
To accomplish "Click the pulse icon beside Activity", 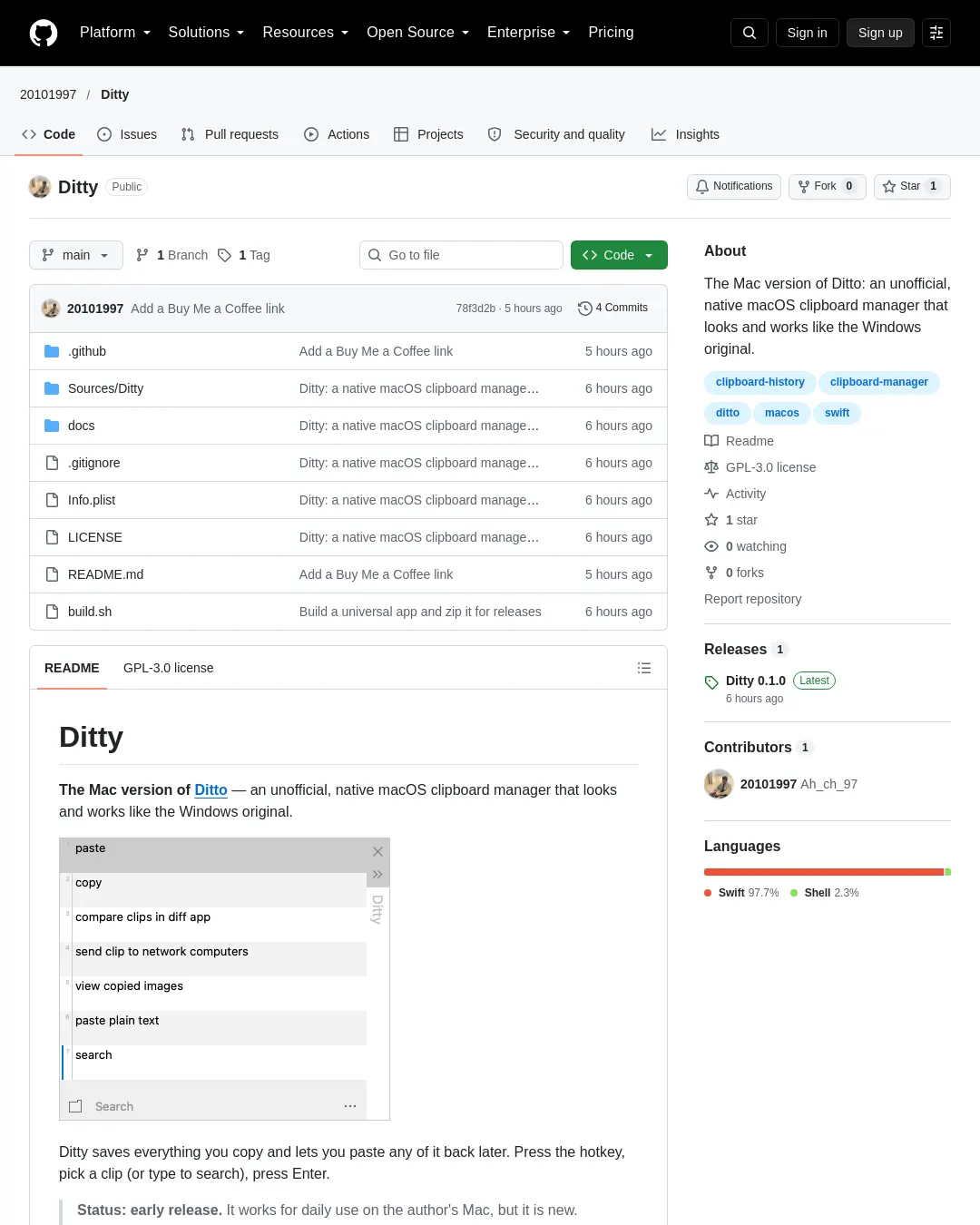I will (x=711, y=494).
